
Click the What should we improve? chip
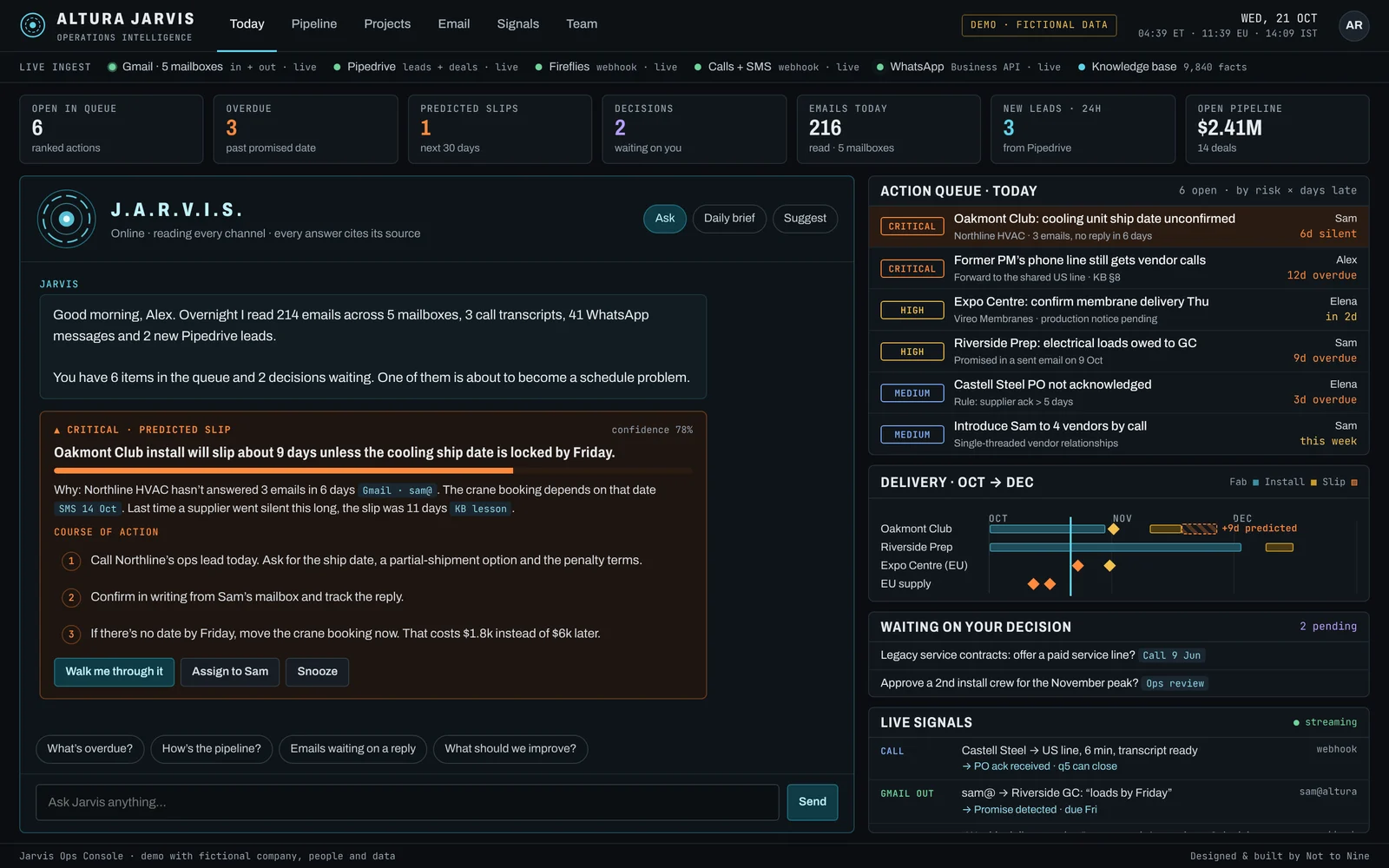pyautogui.click(x=510, y=749)
